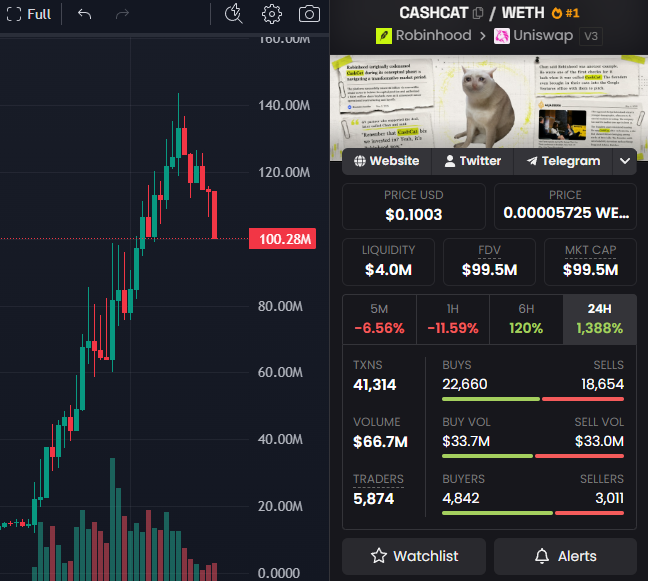Click the buy vol versus sell vol bar
Screen dimensions: 648x581
click(533, 456)
